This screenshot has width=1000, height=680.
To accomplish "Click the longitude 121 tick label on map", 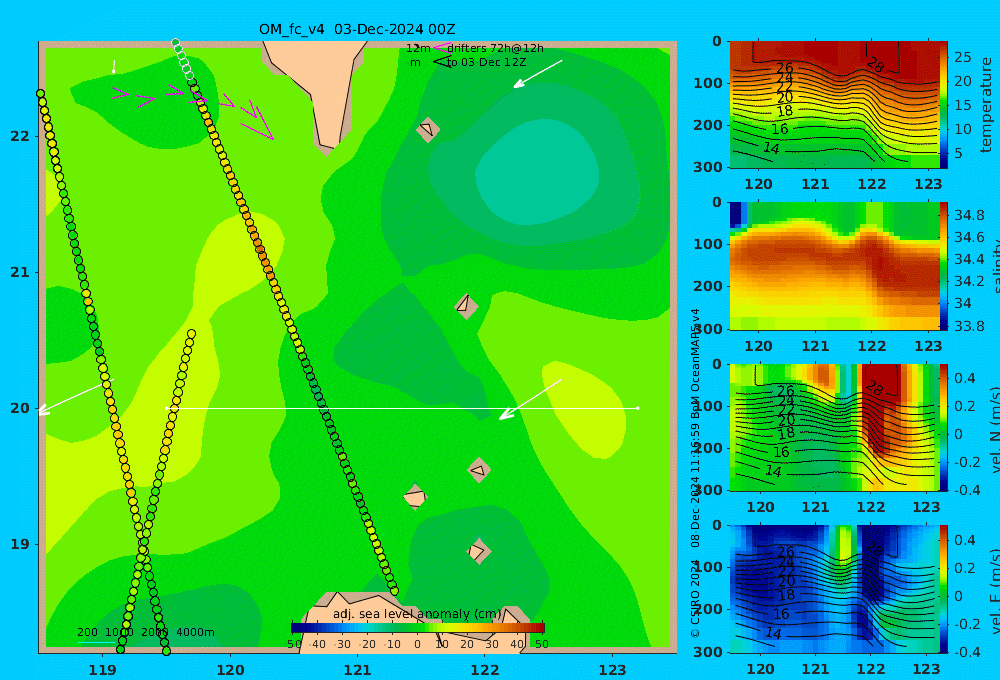I will pos(358,670).
